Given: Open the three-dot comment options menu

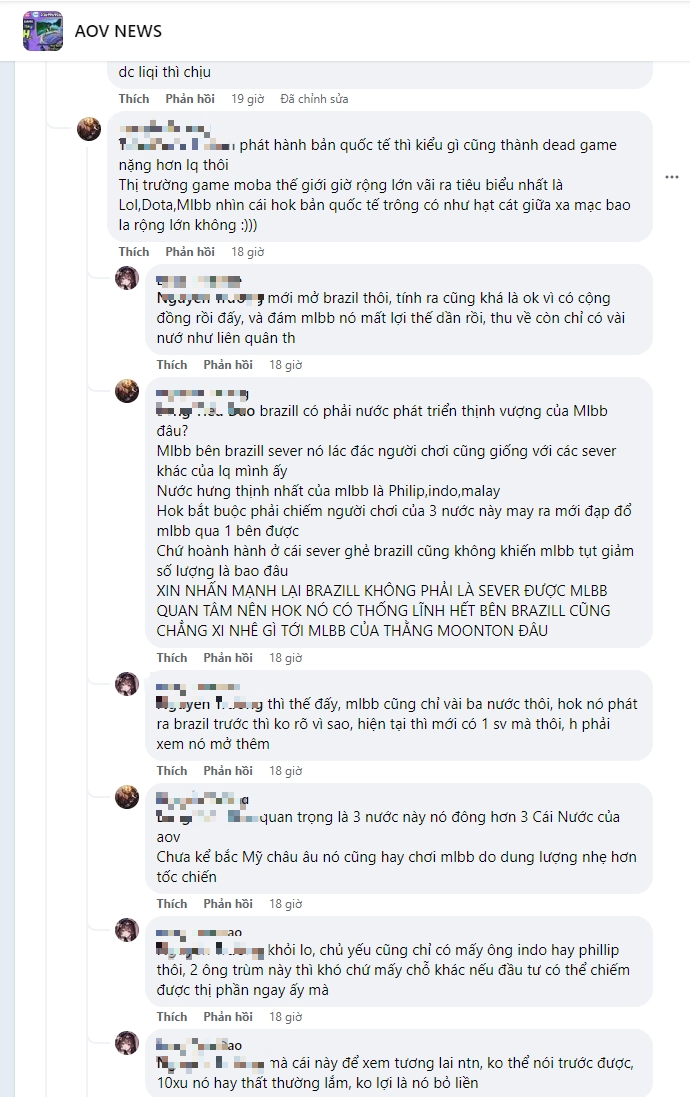Looking at the screenshot, I should coord(672,177).
